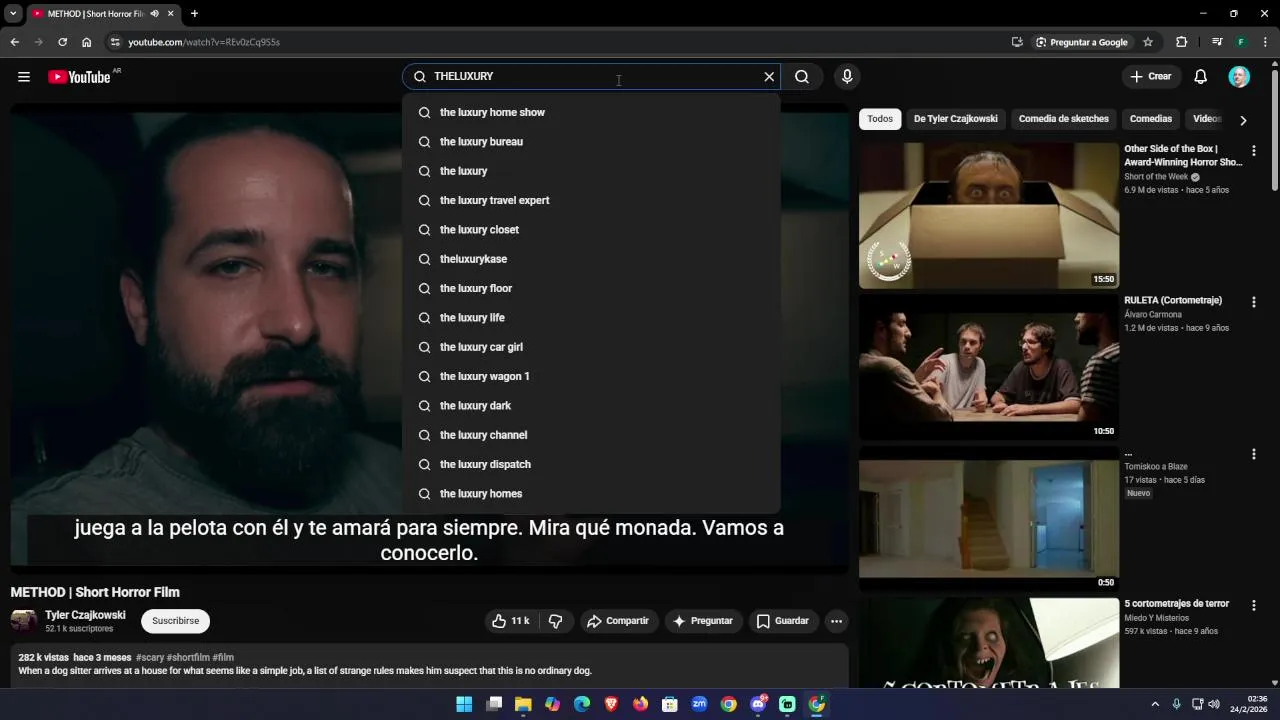Viewport: 1280px width, 720px height.
Task: Pick suggestion 'the luxury floor'
Action: pyautogui.click(x=591, y=288)
